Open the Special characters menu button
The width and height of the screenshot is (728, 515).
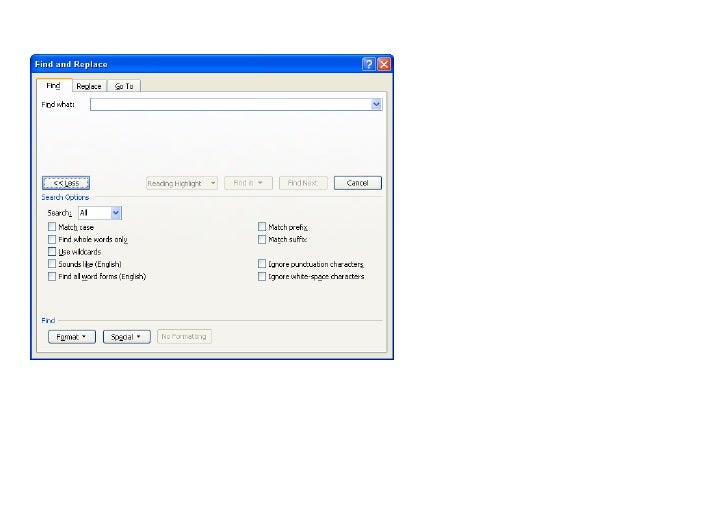pyautogui.click(x=127, y=337)
